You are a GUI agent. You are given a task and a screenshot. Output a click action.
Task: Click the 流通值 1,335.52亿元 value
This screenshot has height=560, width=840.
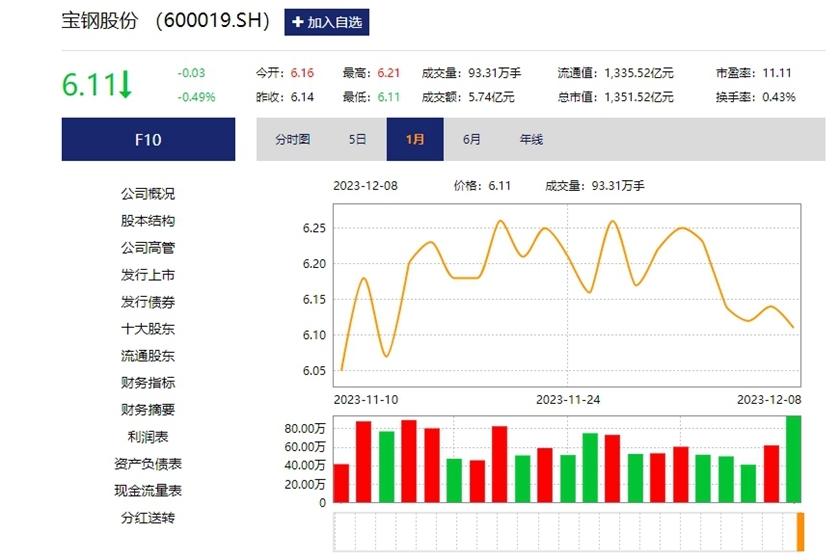tap(639, 73)
